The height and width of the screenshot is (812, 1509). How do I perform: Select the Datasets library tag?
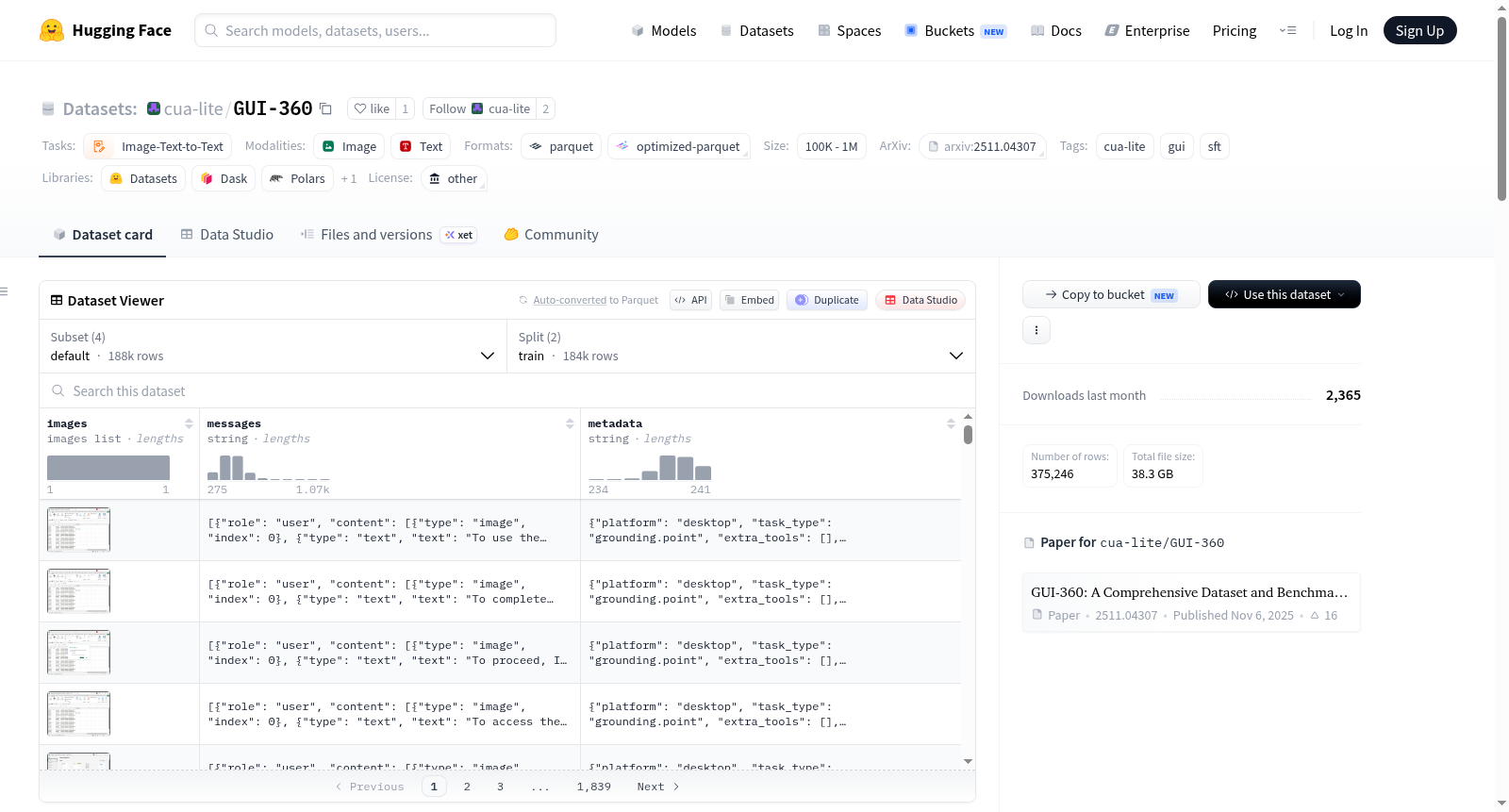tap(143, 178)
